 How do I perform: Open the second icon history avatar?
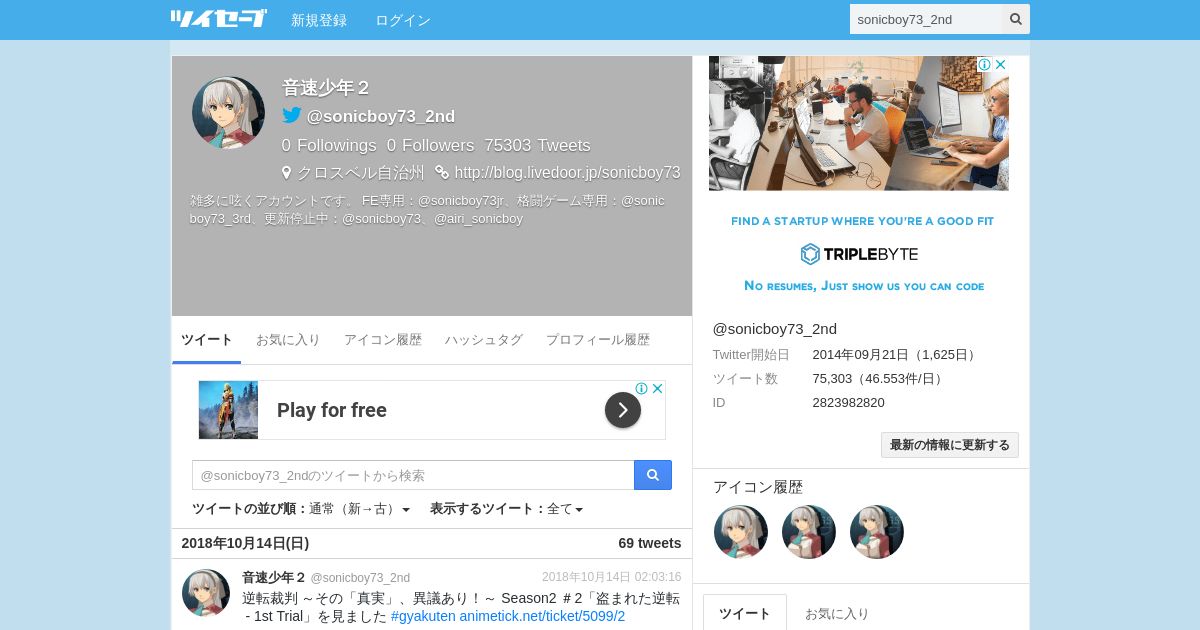click(809, 531)
